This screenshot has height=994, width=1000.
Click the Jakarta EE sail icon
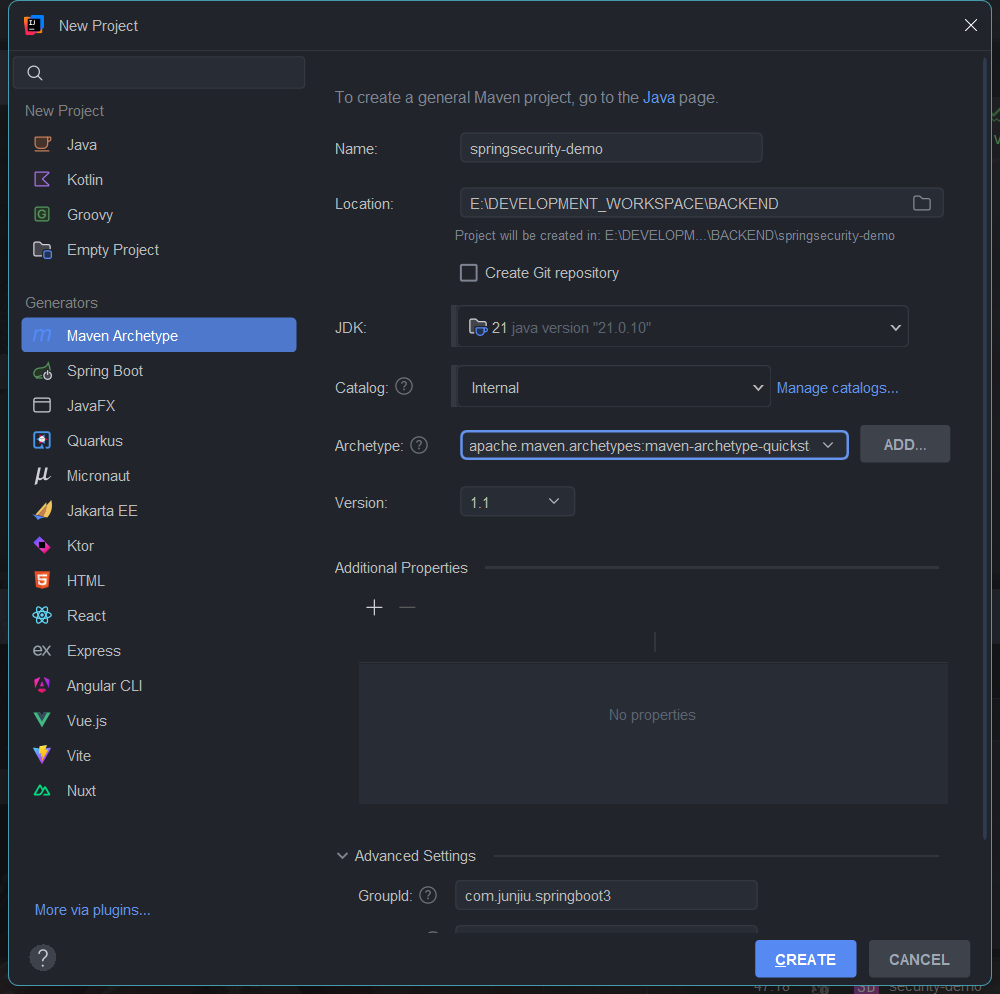click(42, 510)
